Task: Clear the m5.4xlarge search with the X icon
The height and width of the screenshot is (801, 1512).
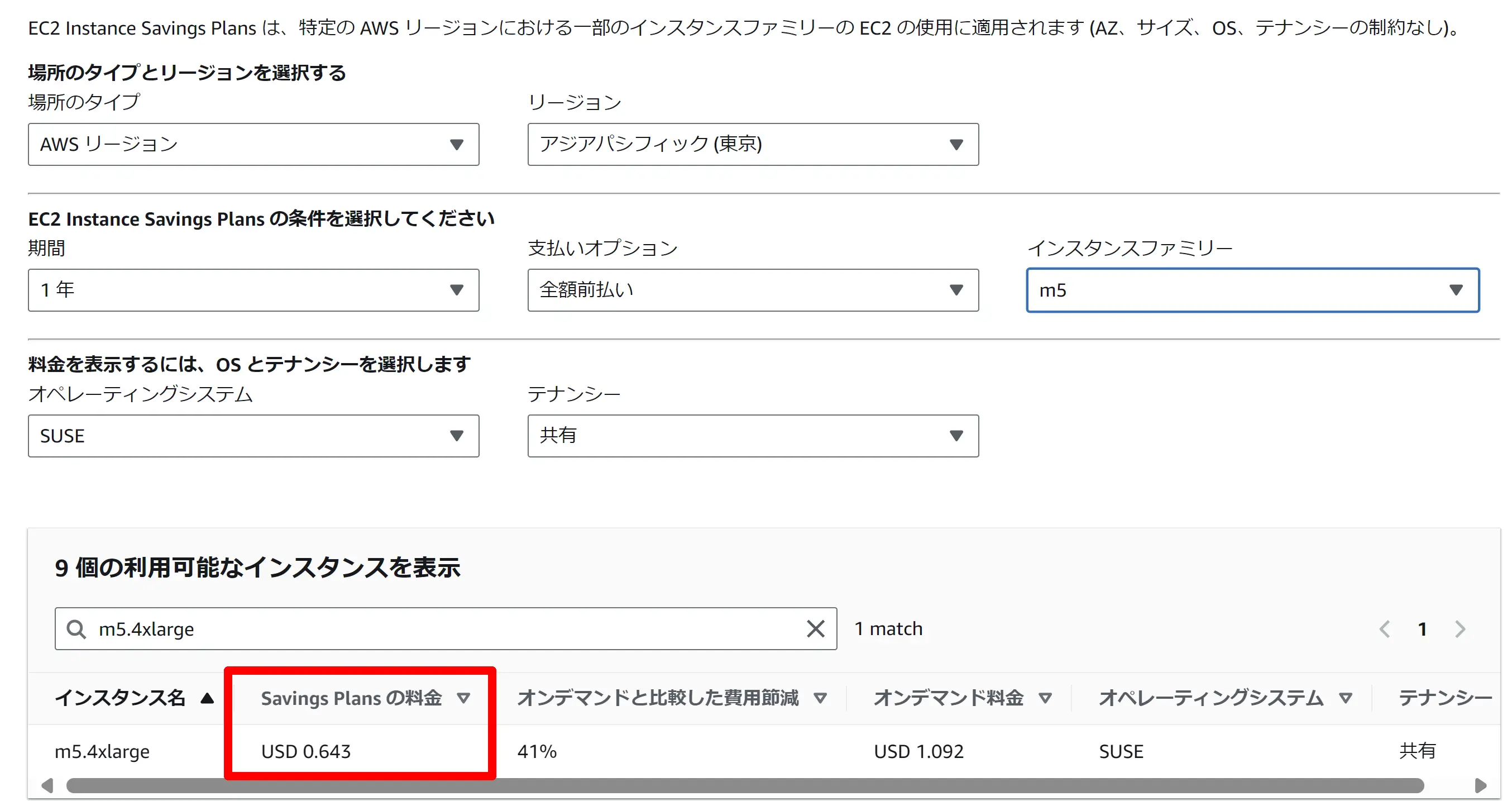Action: click(x=815, y=629)
